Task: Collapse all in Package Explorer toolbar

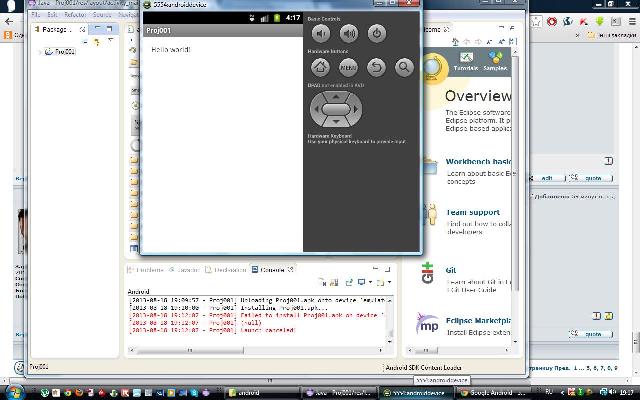Action: coord(85,42)
